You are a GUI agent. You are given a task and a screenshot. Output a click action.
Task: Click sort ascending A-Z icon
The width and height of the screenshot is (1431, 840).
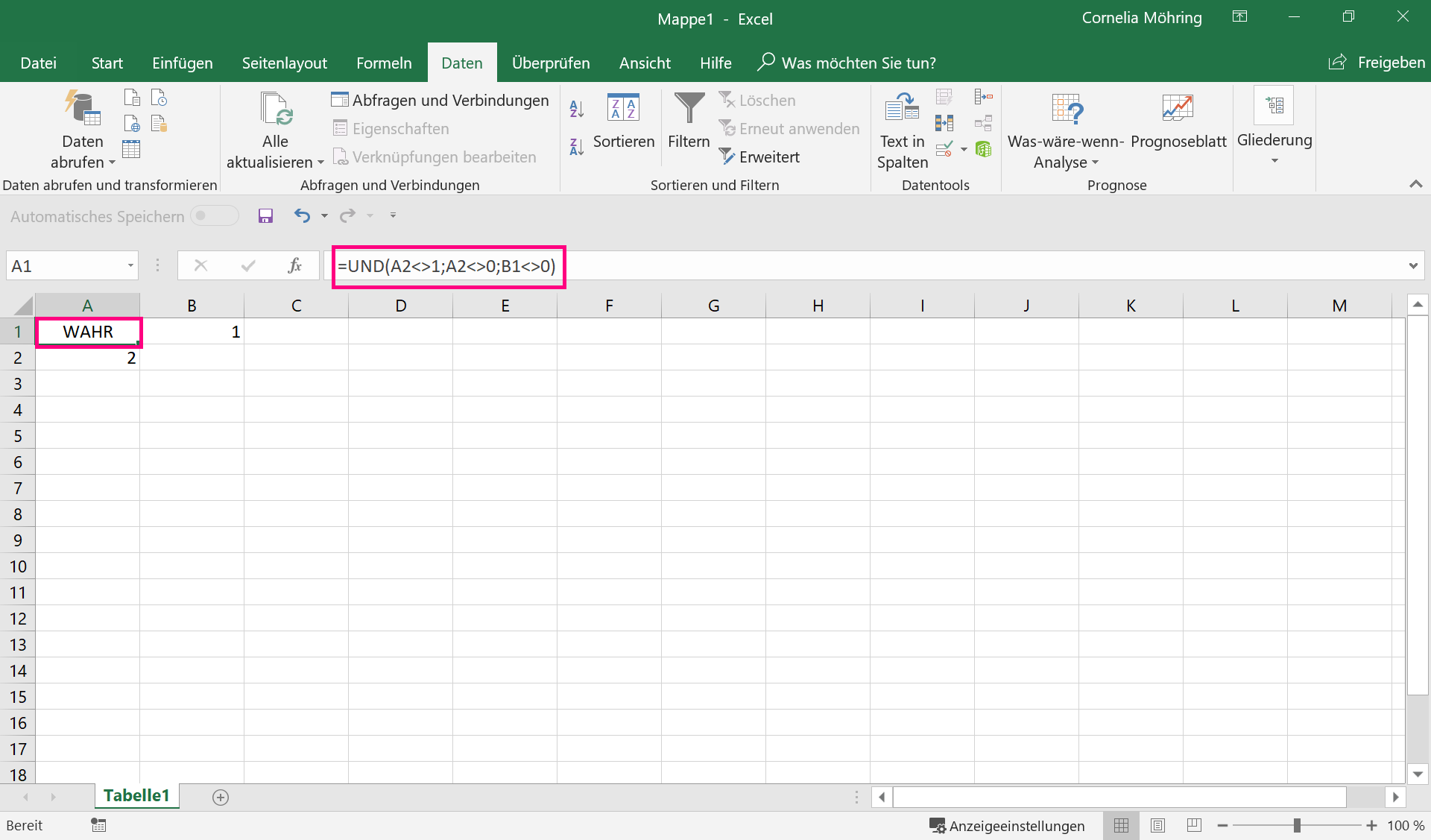(x=576, y=109)
